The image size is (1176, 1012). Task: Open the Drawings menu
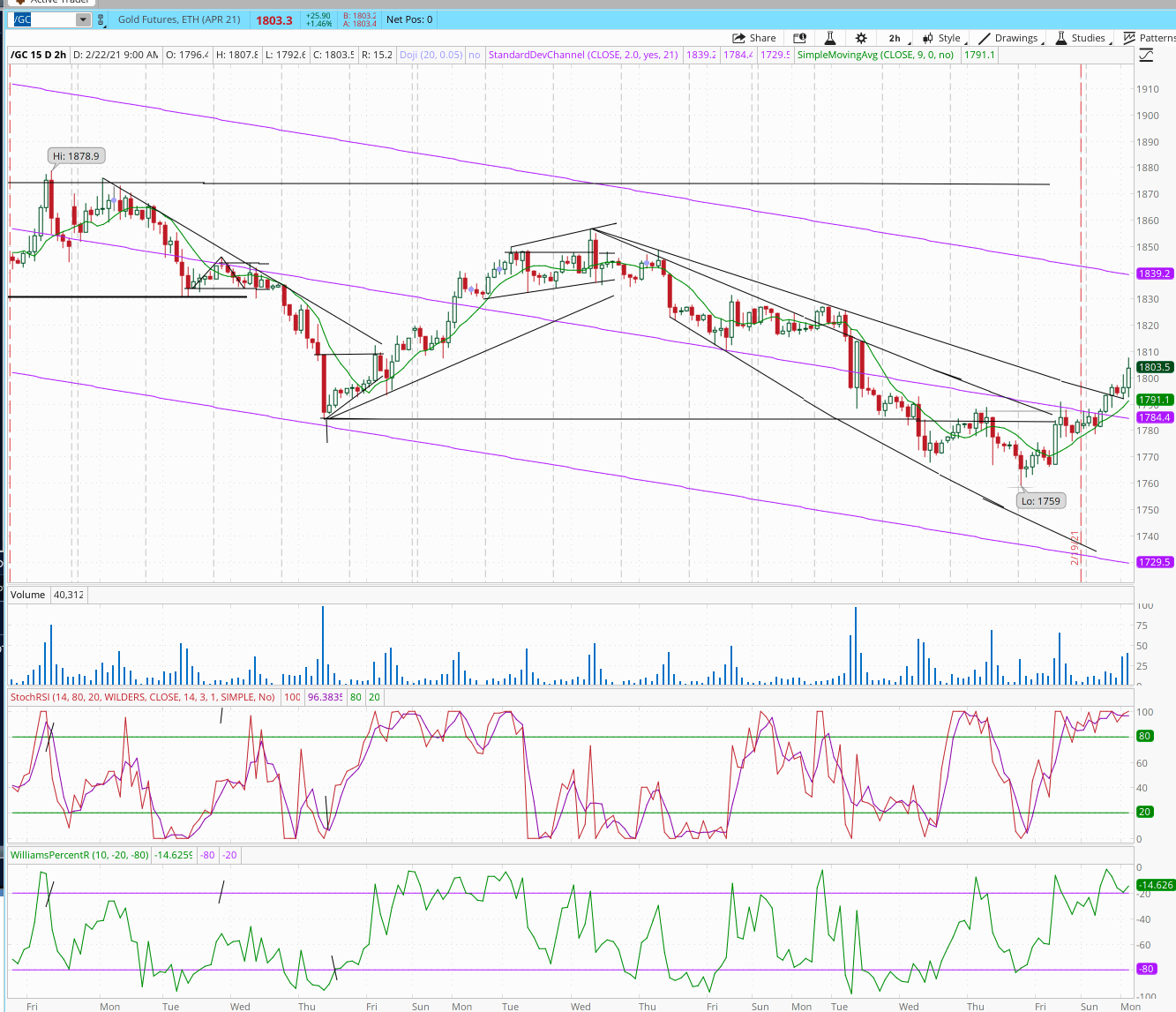click(1009, 38)
